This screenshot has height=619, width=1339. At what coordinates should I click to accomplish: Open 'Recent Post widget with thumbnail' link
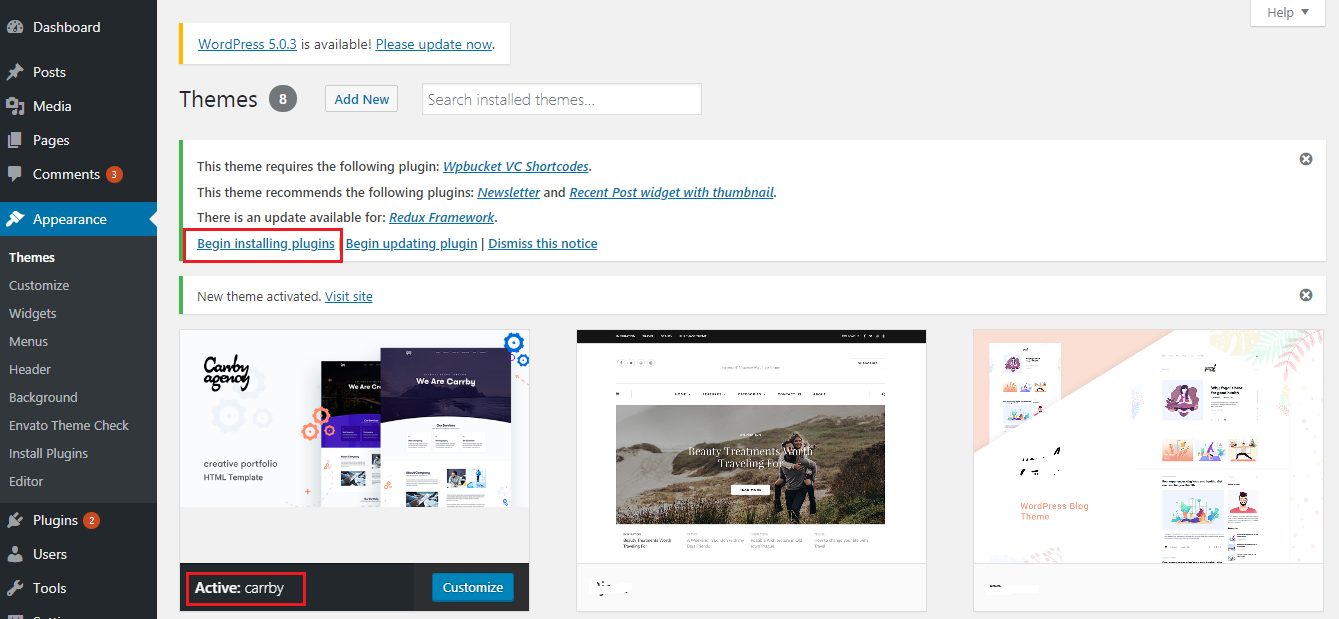click(x=672, y=192)
